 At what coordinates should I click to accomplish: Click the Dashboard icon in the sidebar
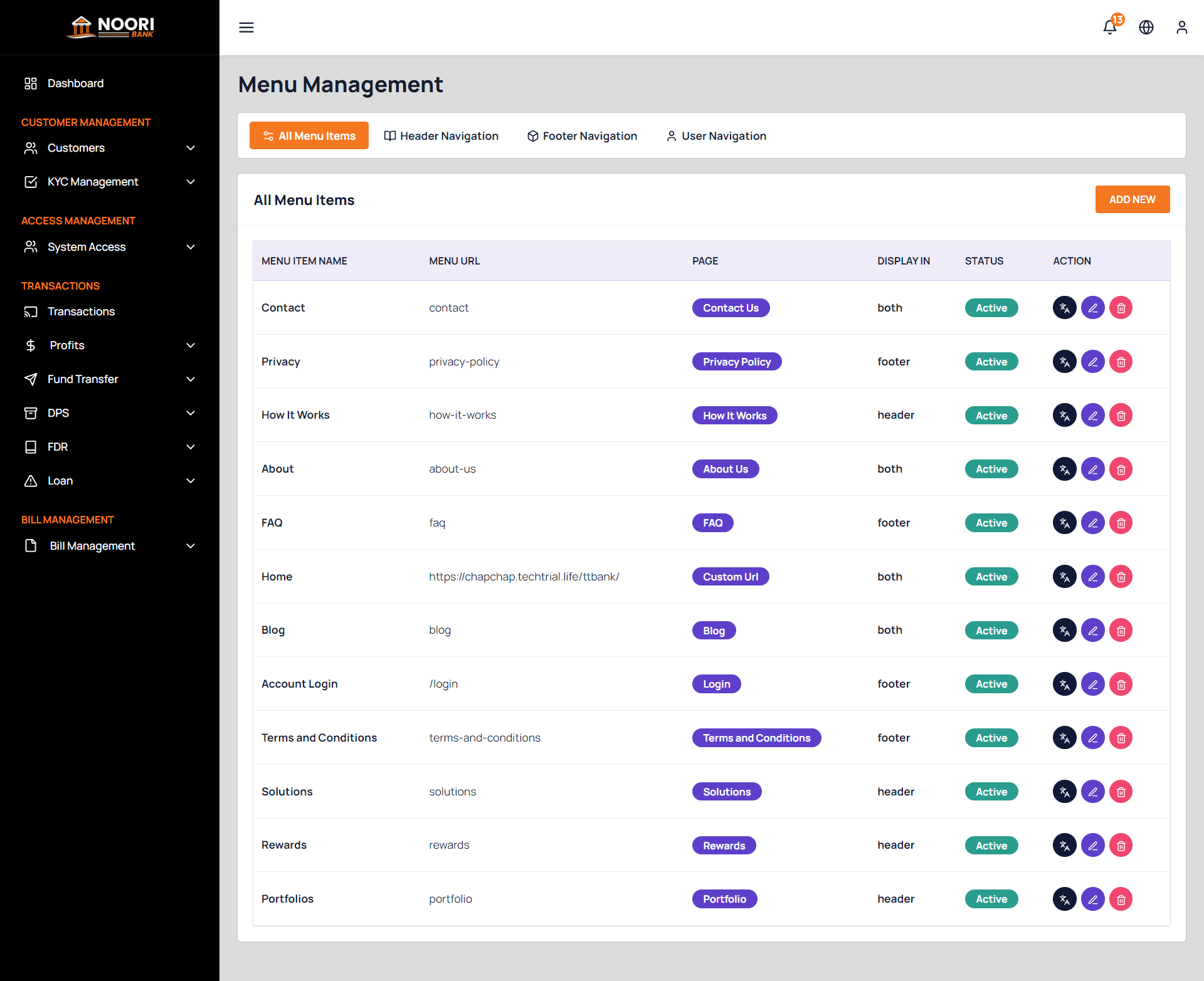[31, 83]
